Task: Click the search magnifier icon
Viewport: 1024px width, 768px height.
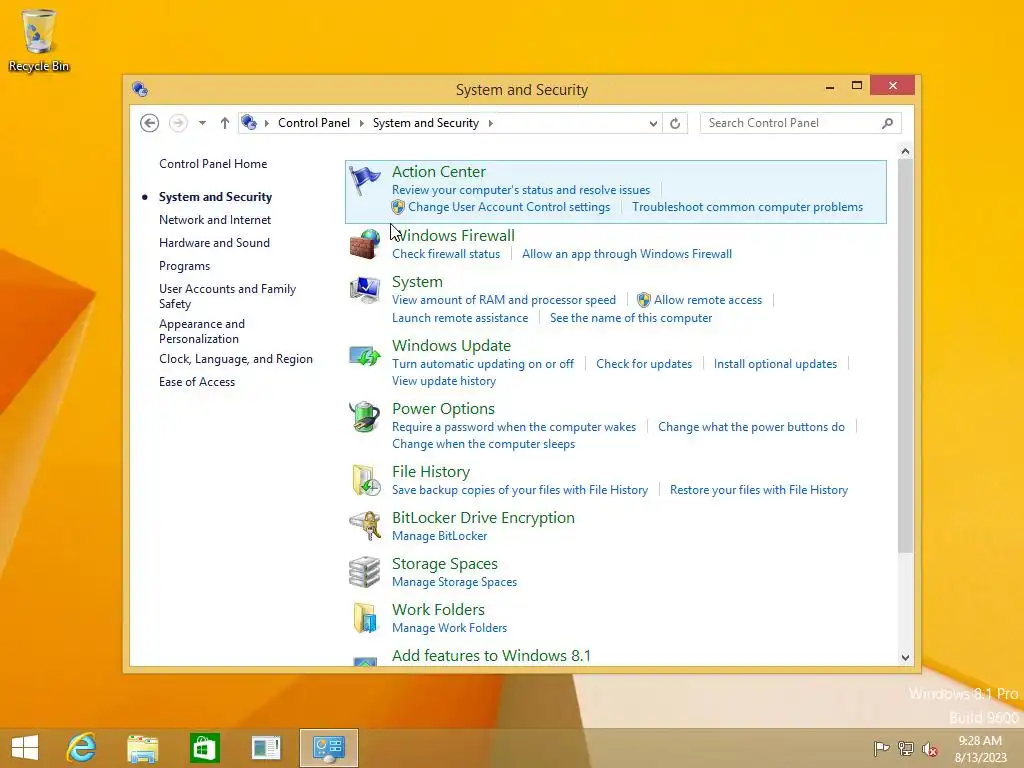Action: click(x=887, y=123)
